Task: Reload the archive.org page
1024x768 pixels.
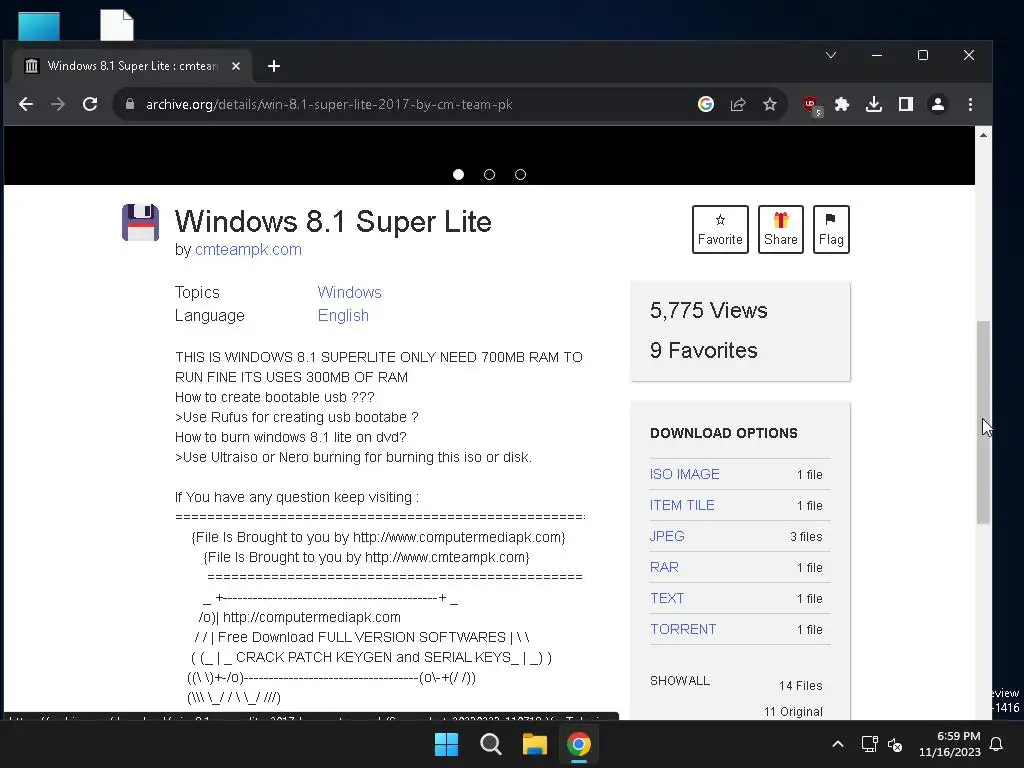Action: pyautogui.click(x=90, y=104)
